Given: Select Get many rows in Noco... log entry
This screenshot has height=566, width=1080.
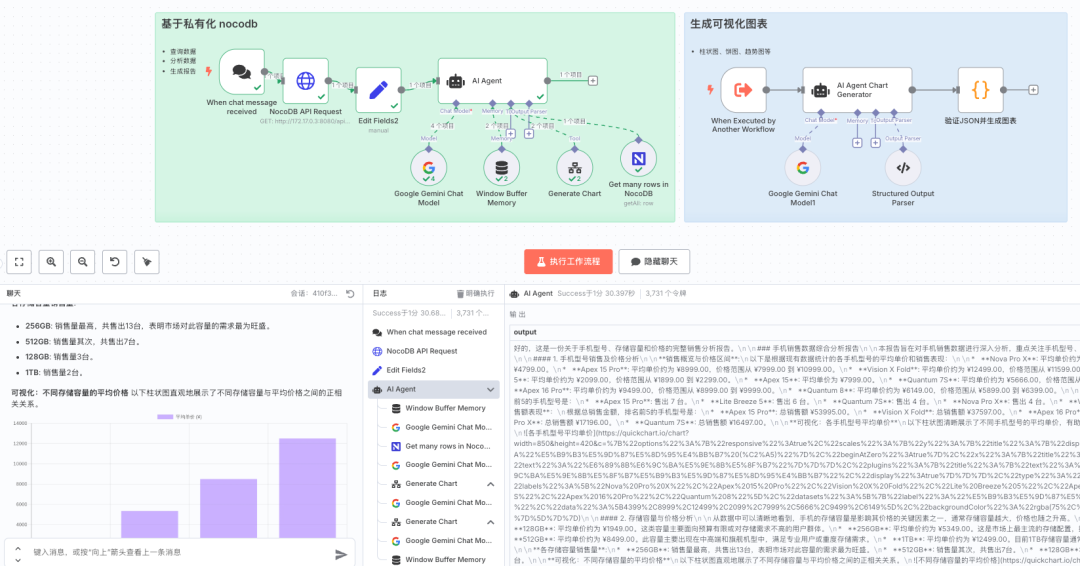Looking at the screenshot, I should [441, 446].
